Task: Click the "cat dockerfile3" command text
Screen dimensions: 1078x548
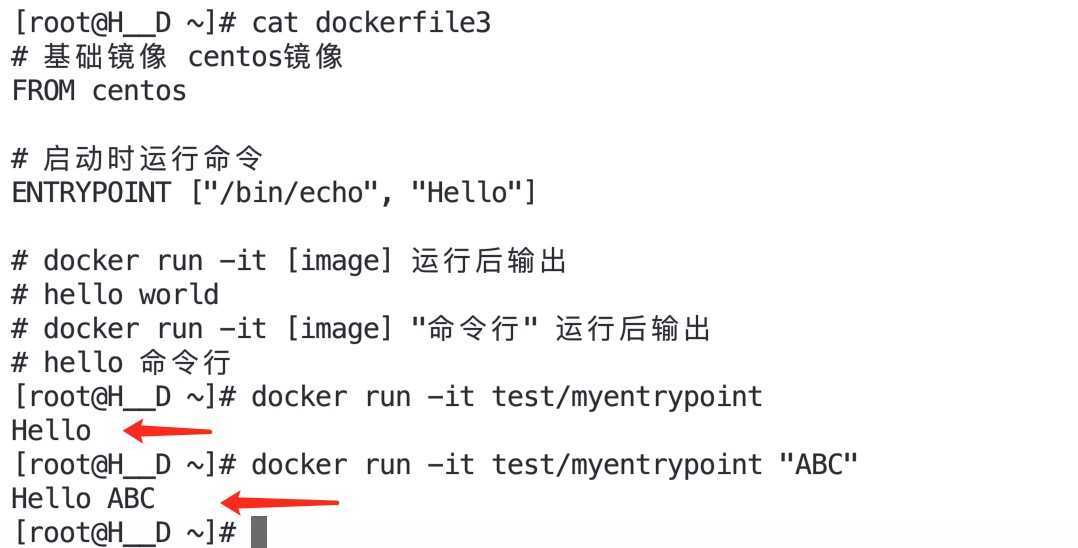Action: [371, 22]
